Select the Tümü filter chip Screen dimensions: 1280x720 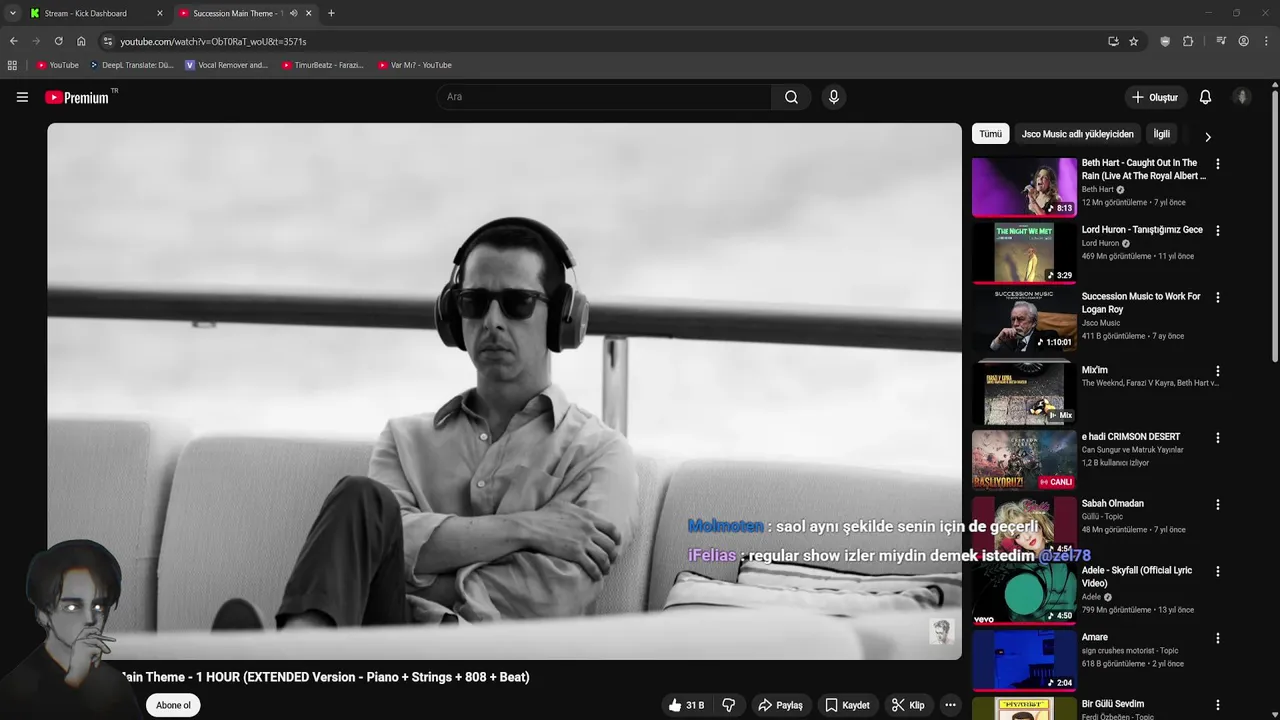tap(990, 134)
